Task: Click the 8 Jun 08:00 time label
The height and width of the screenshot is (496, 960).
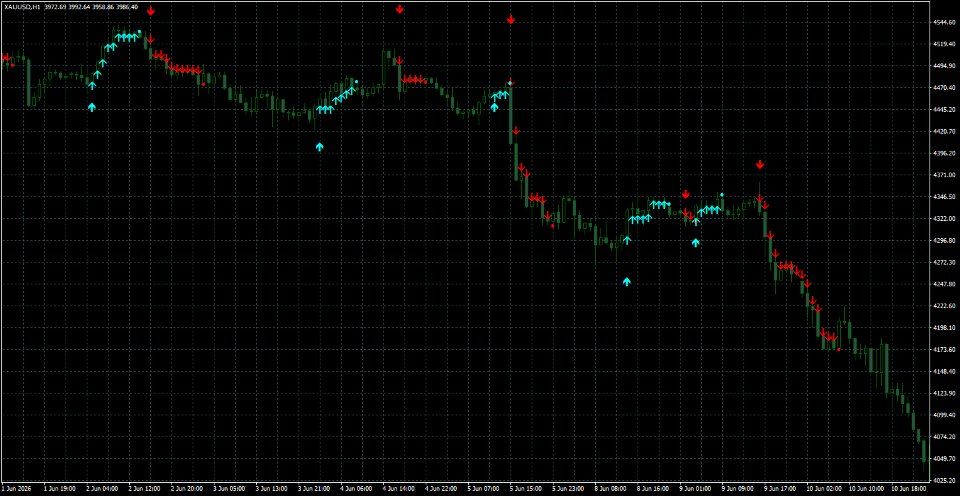Action: click(x=610, y=489)
